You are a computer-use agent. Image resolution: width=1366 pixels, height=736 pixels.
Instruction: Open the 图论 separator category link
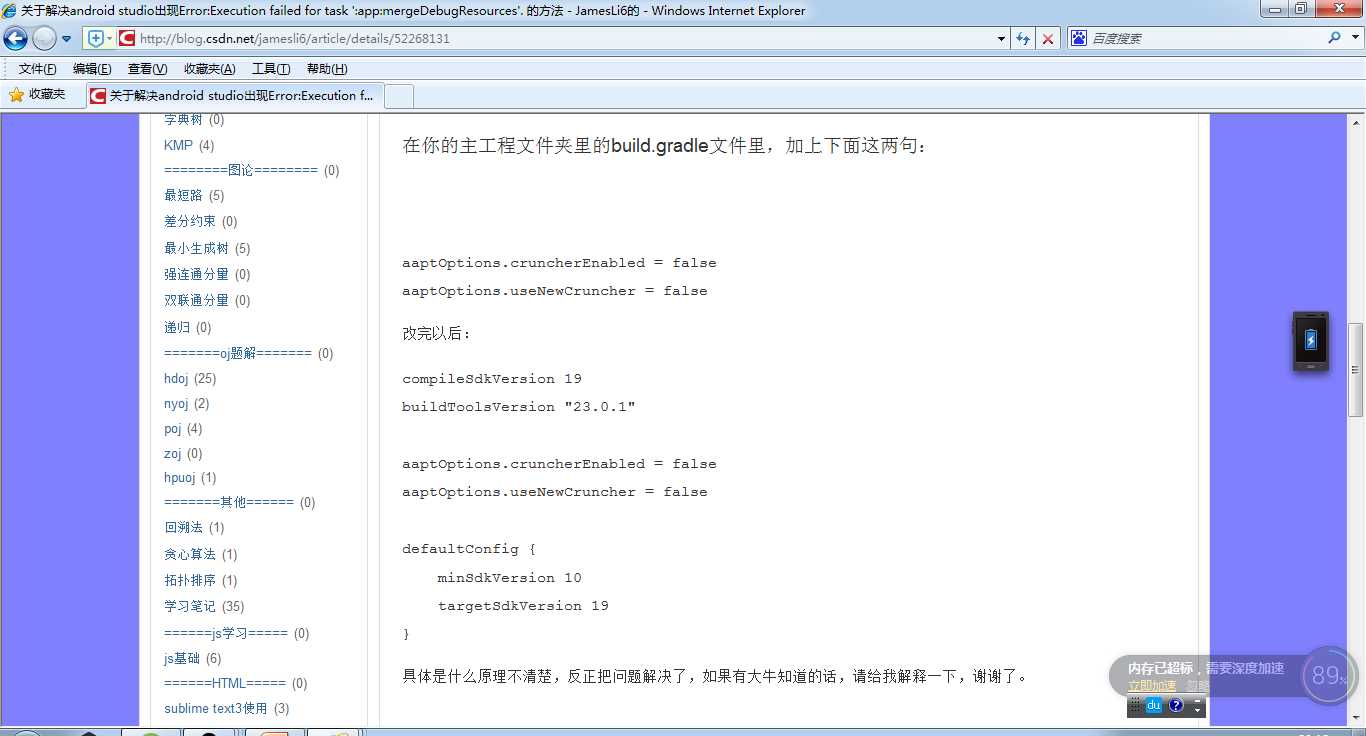241,170
